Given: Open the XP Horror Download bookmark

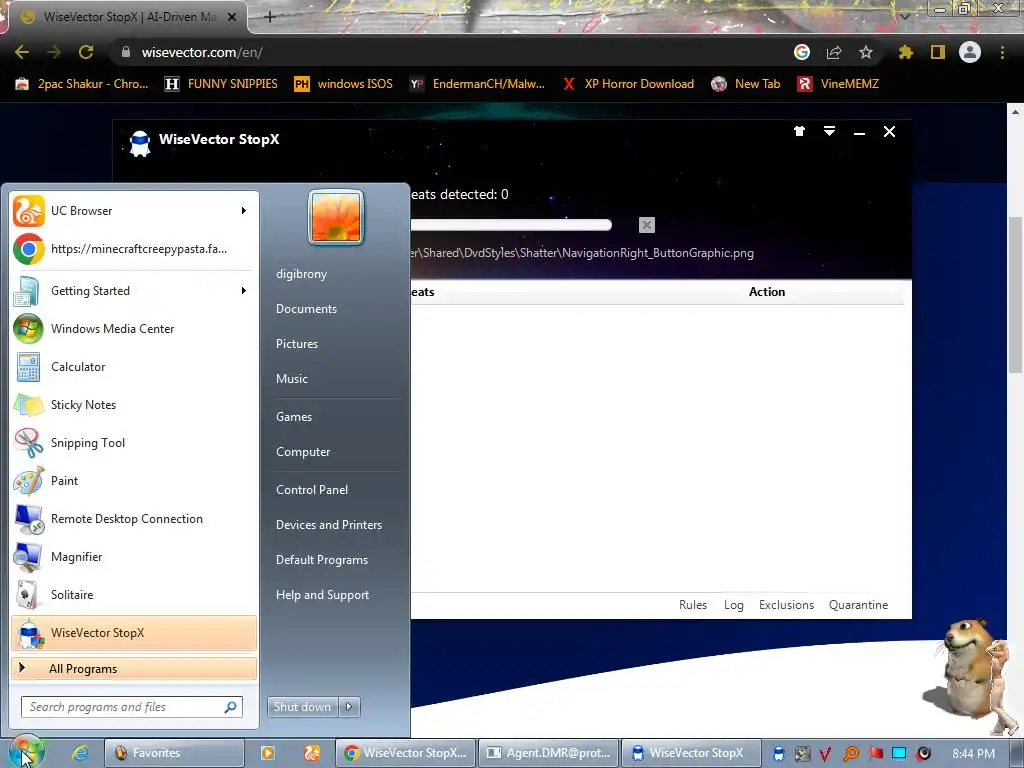Looking at the screenshot, I should [629, 84].
